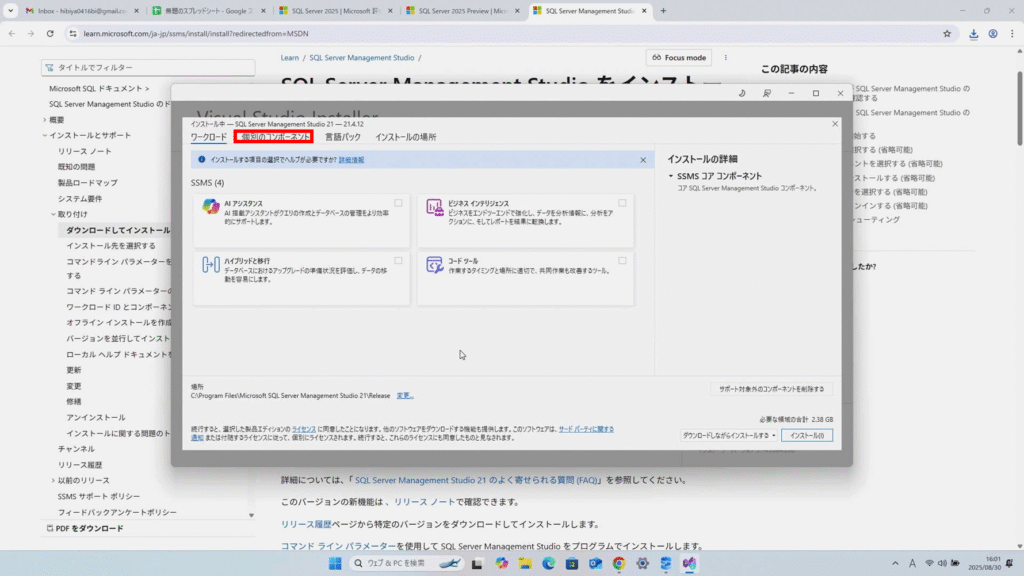1024x576 pixels.
Task: Show hidden system tray icons
Action: 895,563
